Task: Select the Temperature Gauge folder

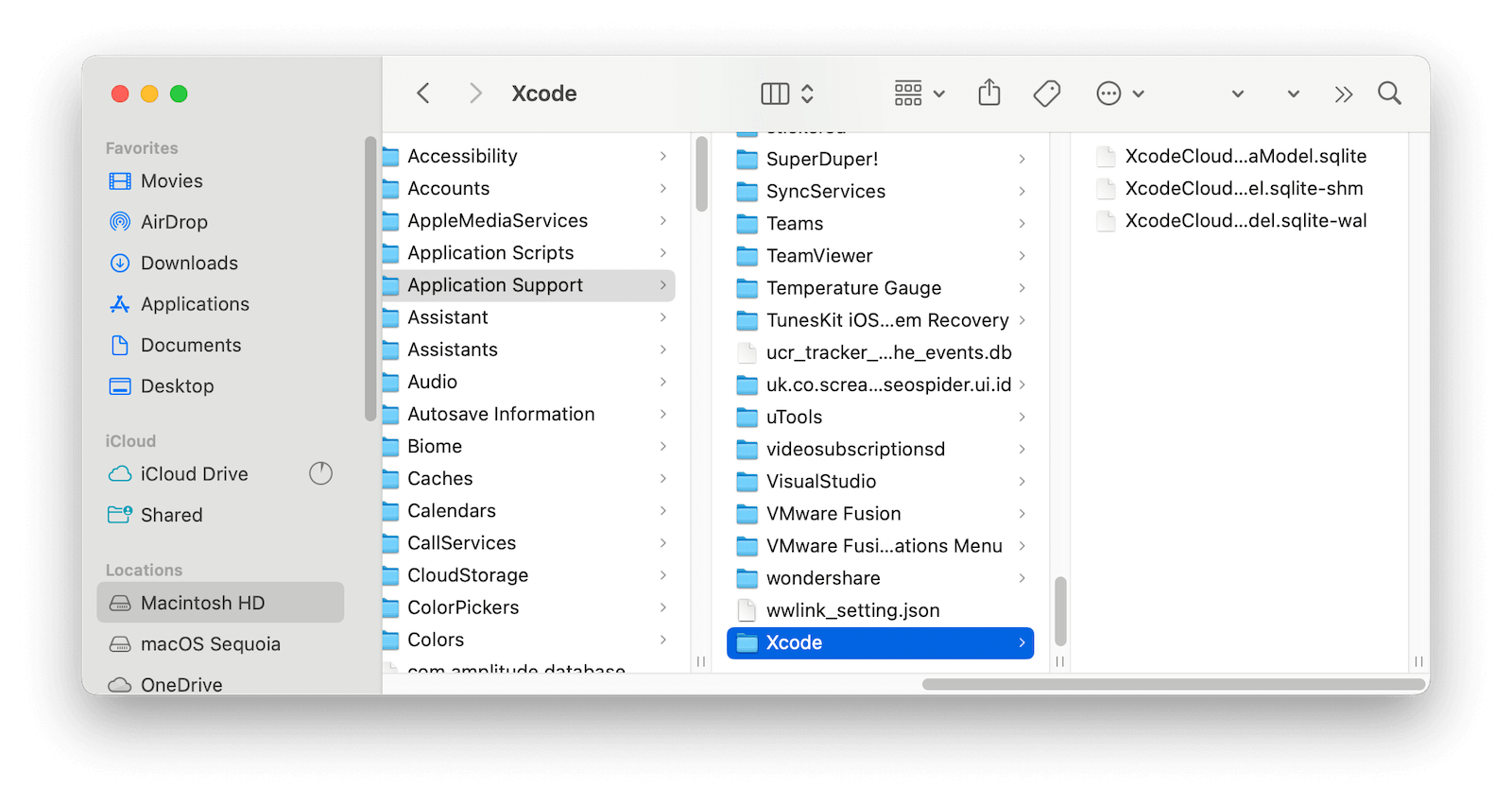Action: click(x=880, y=288)
